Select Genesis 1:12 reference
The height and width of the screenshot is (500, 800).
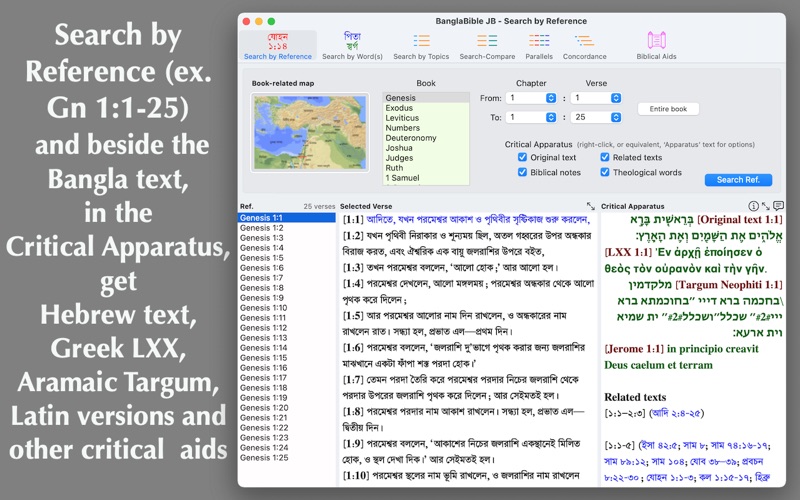tap(287, 328)
